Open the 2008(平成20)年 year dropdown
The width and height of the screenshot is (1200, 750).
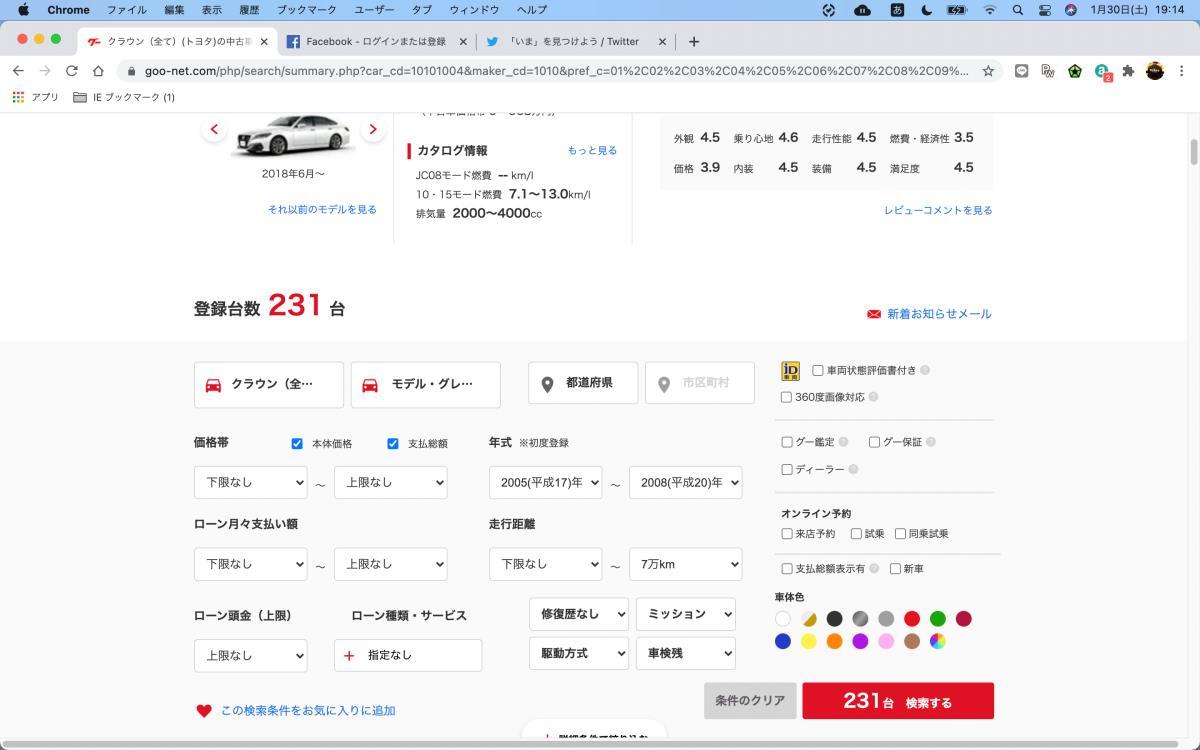(x=686, y=482)
